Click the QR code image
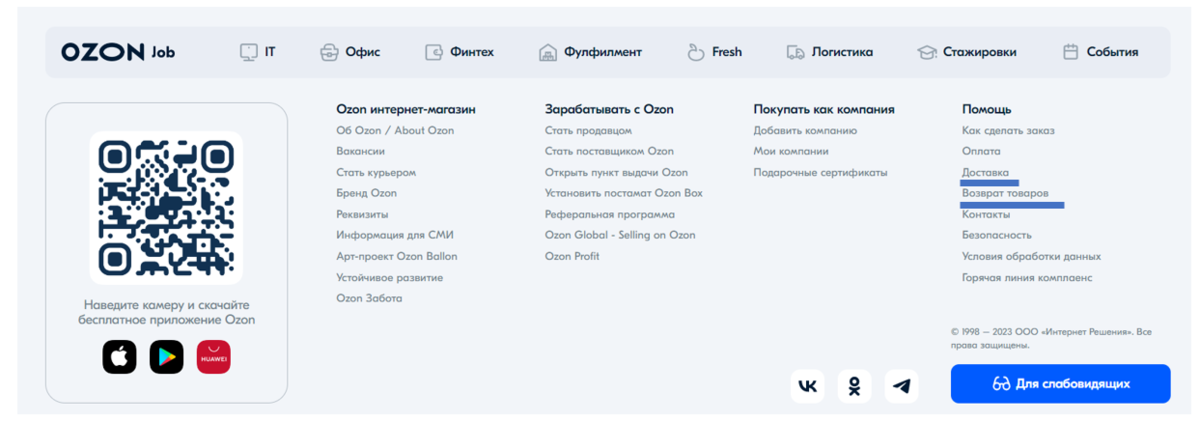The image size is (1200, 423). point(166,208)
